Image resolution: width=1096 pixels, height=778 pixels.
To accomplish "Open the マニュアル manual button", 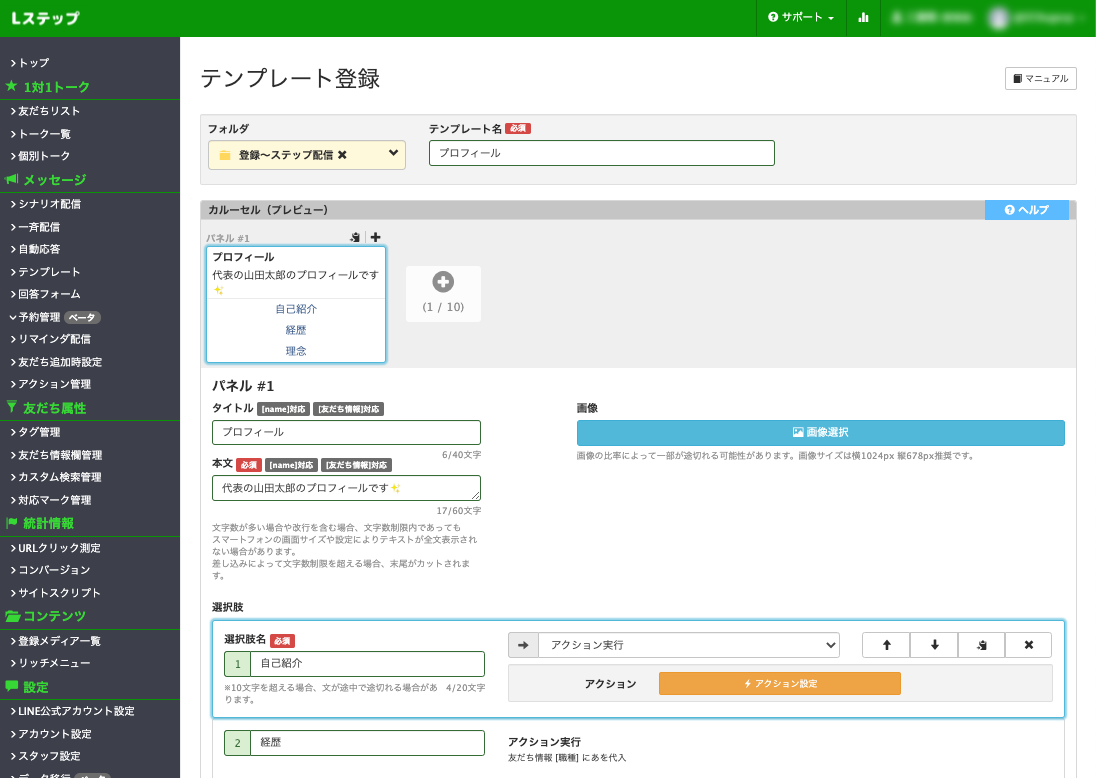I will tap(1040, 78).
